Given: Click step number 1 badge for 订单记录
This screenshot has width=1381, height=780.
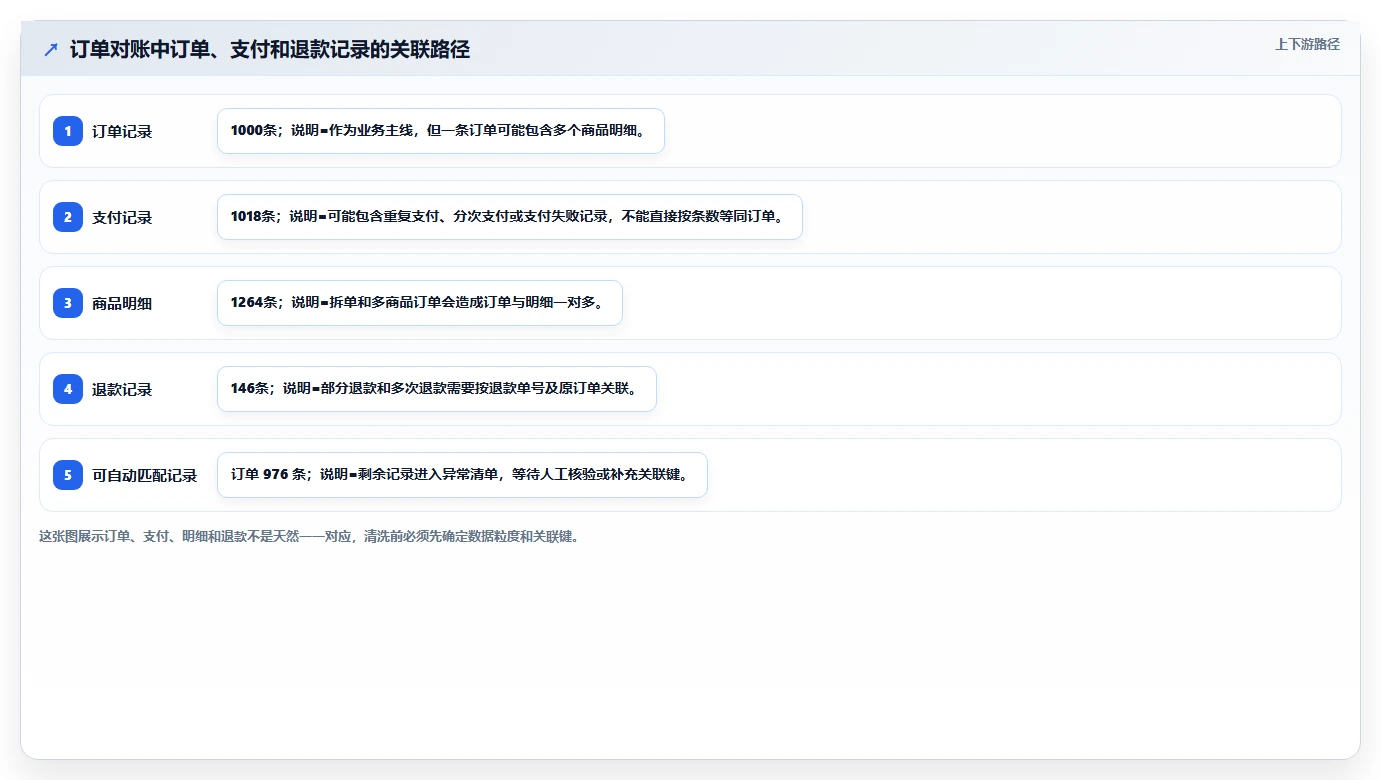Looking at the screenshot, I should point(68,131).
